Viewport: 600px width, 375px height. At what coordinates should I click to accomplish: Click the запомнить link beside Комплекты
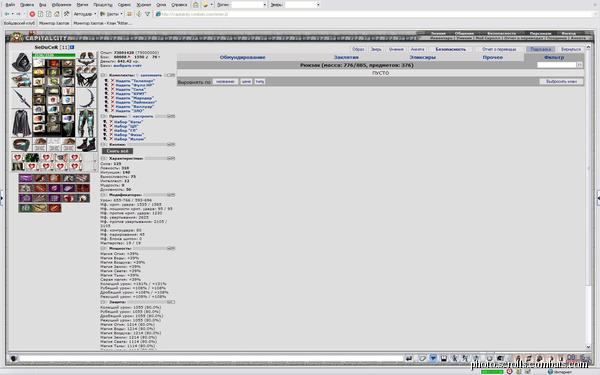(x=151, y=75)
